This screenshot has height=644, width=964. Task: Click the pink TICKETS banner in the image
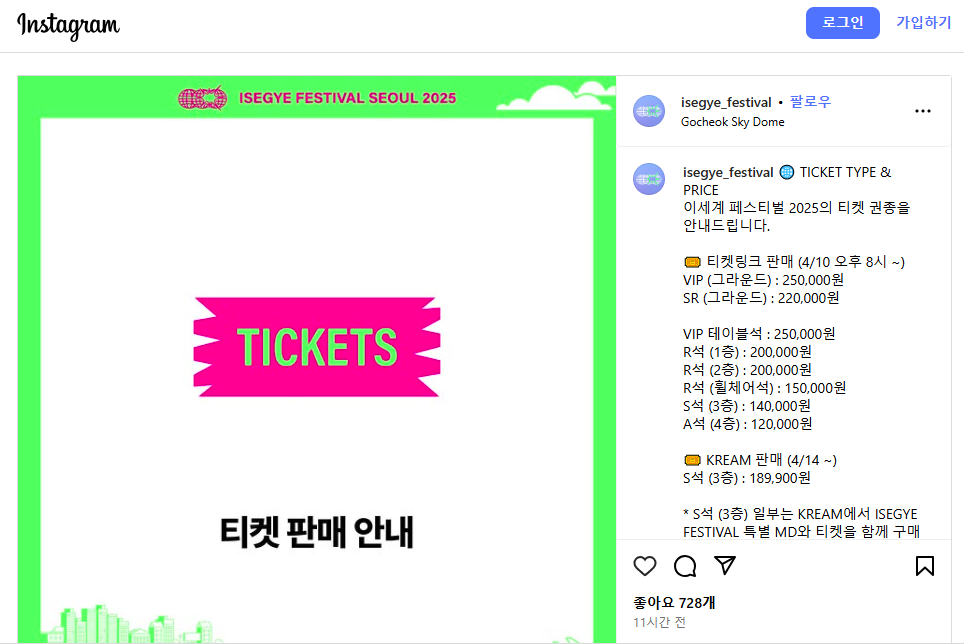(x=317, y=347)
